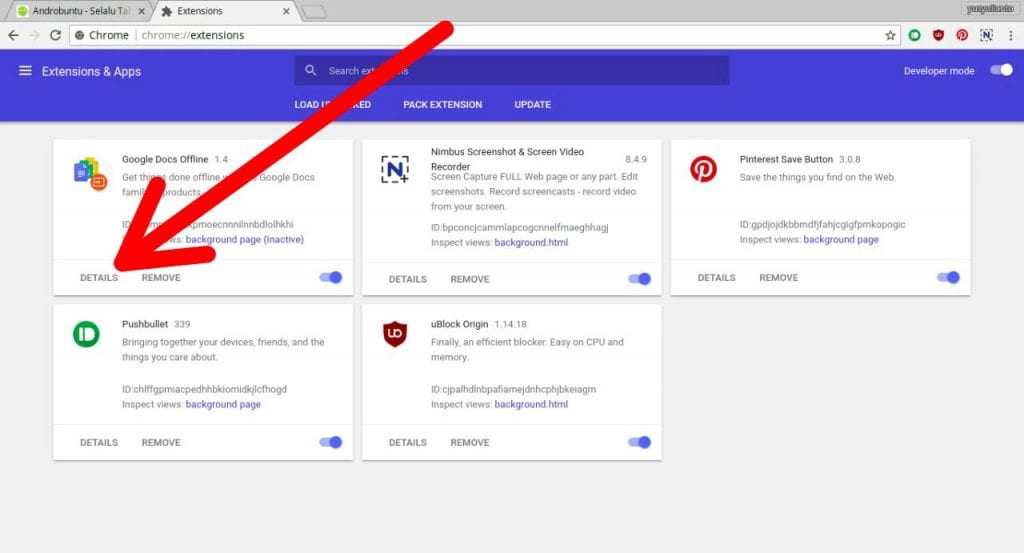Click the chrome://extensions address bar
1024x553 pixels.
485,35
